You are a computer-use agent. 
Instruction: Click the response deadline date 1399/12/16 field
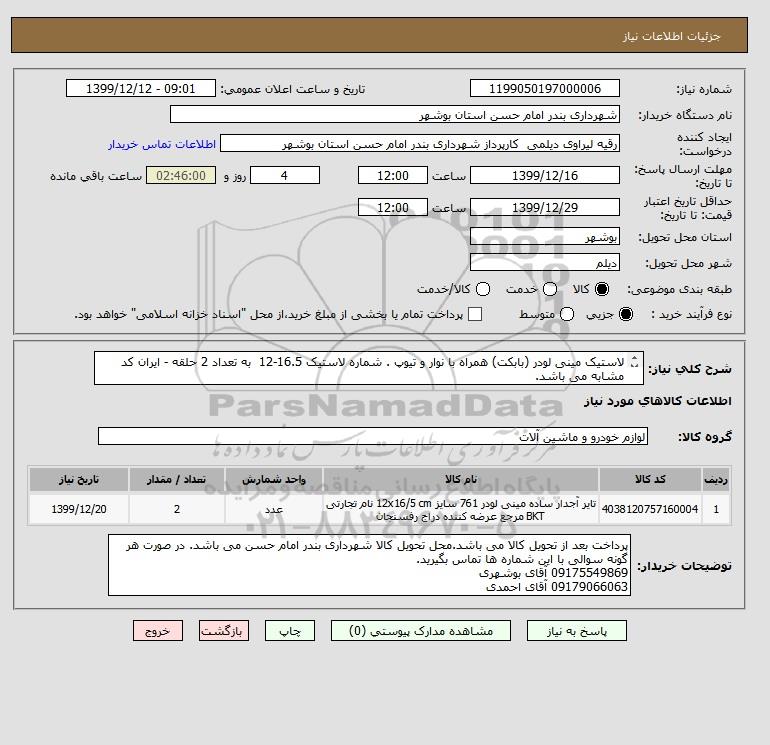point(545,175)
